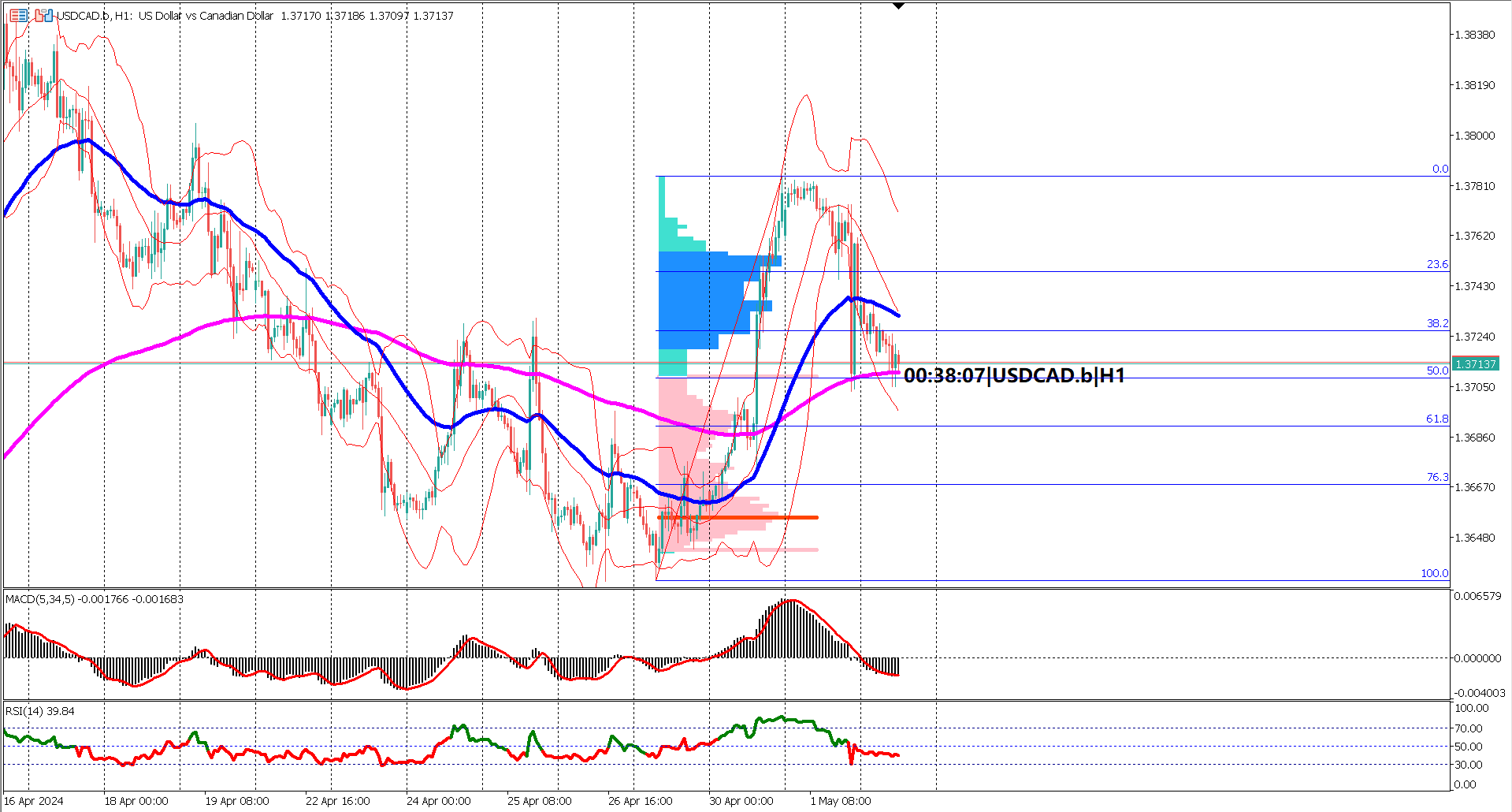Click the candle countdown text 00:38:07|USDCAD.b|H1
1512x812 pixels.
(x=1016, y=376)
